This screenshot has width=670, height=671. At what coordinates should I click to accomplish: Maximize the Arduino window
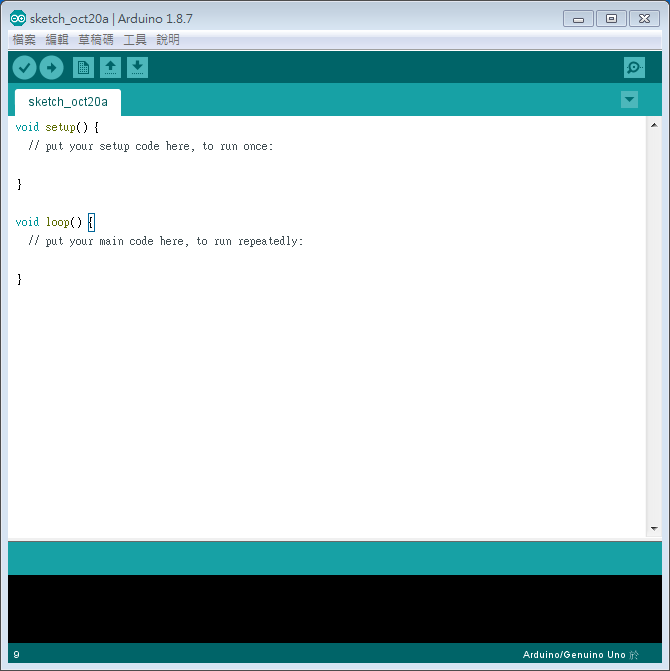pyautogui.click(x=611, y=18)
